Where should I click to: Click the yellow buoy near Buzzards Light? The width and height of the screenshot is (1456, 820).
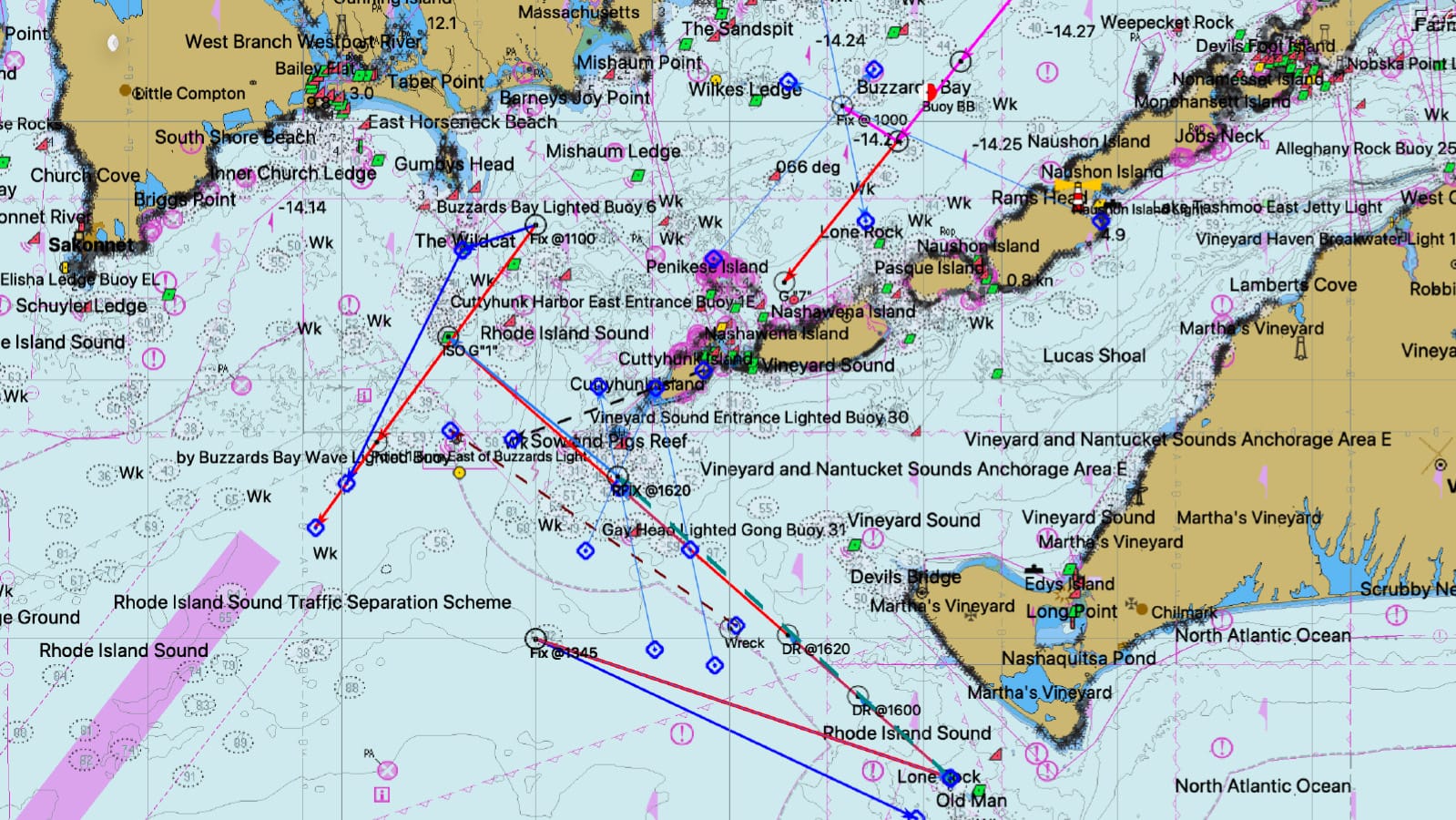460,473
